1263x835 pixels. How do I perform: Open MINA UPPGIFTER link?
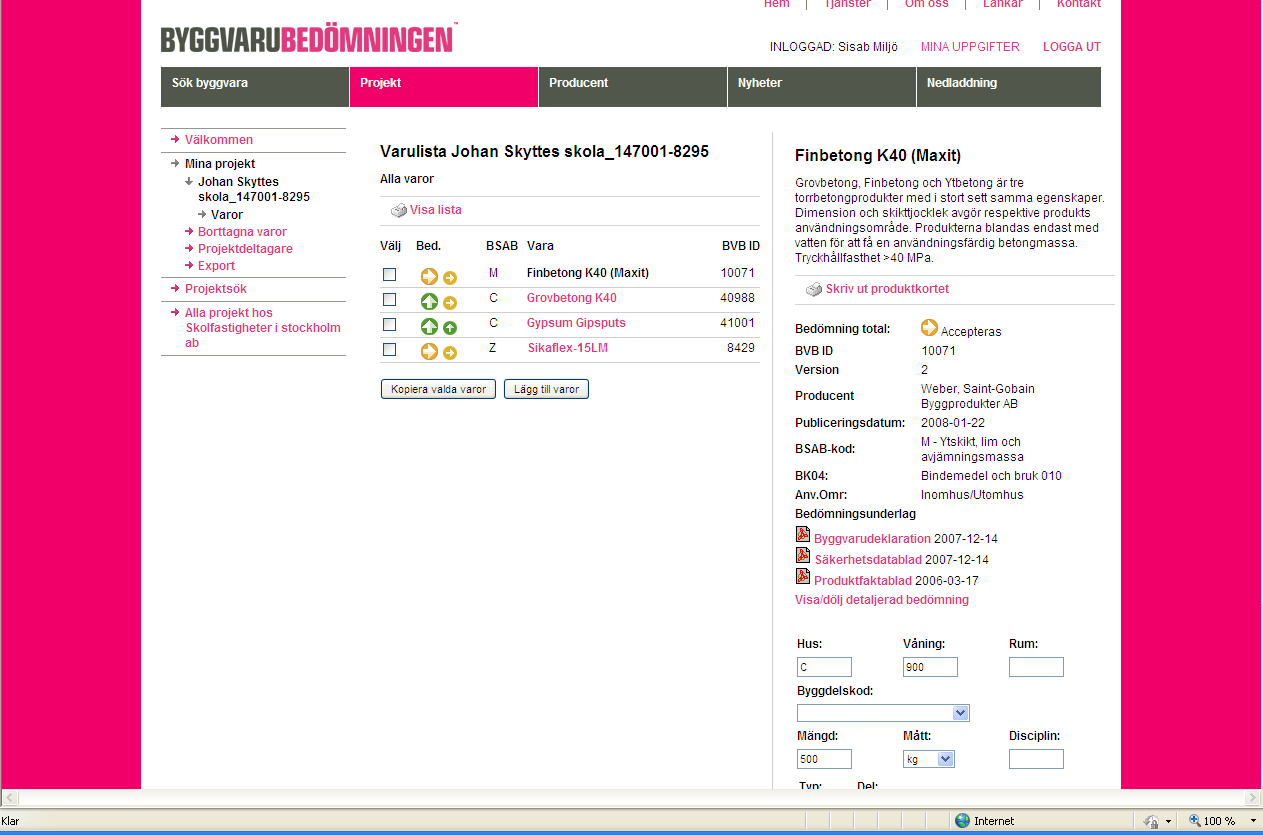(970, 47)
